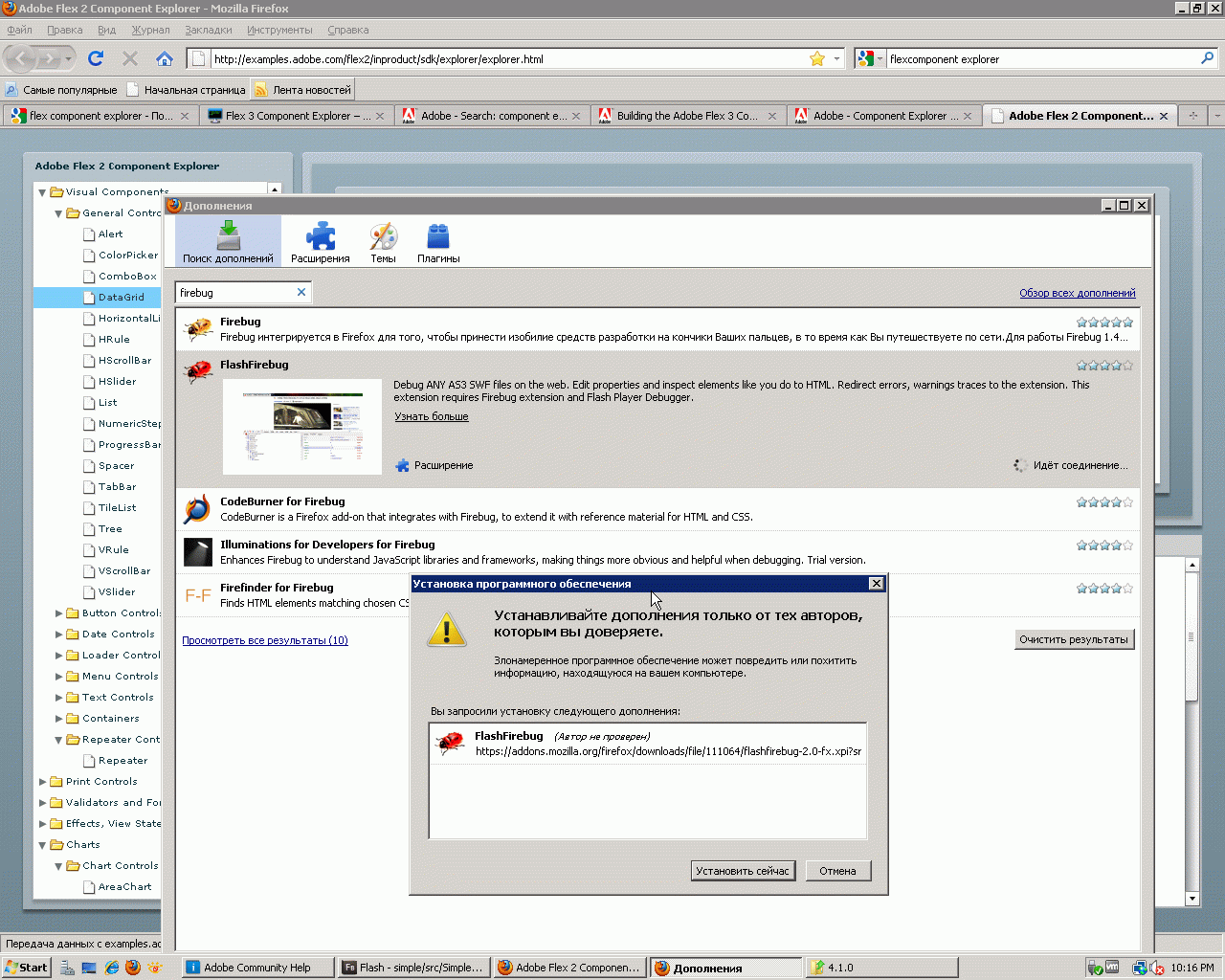The height and width of the screenshot is (980, 1225).
Task: Open Начальная страница bookmark
Action: (x=187, y=90)
